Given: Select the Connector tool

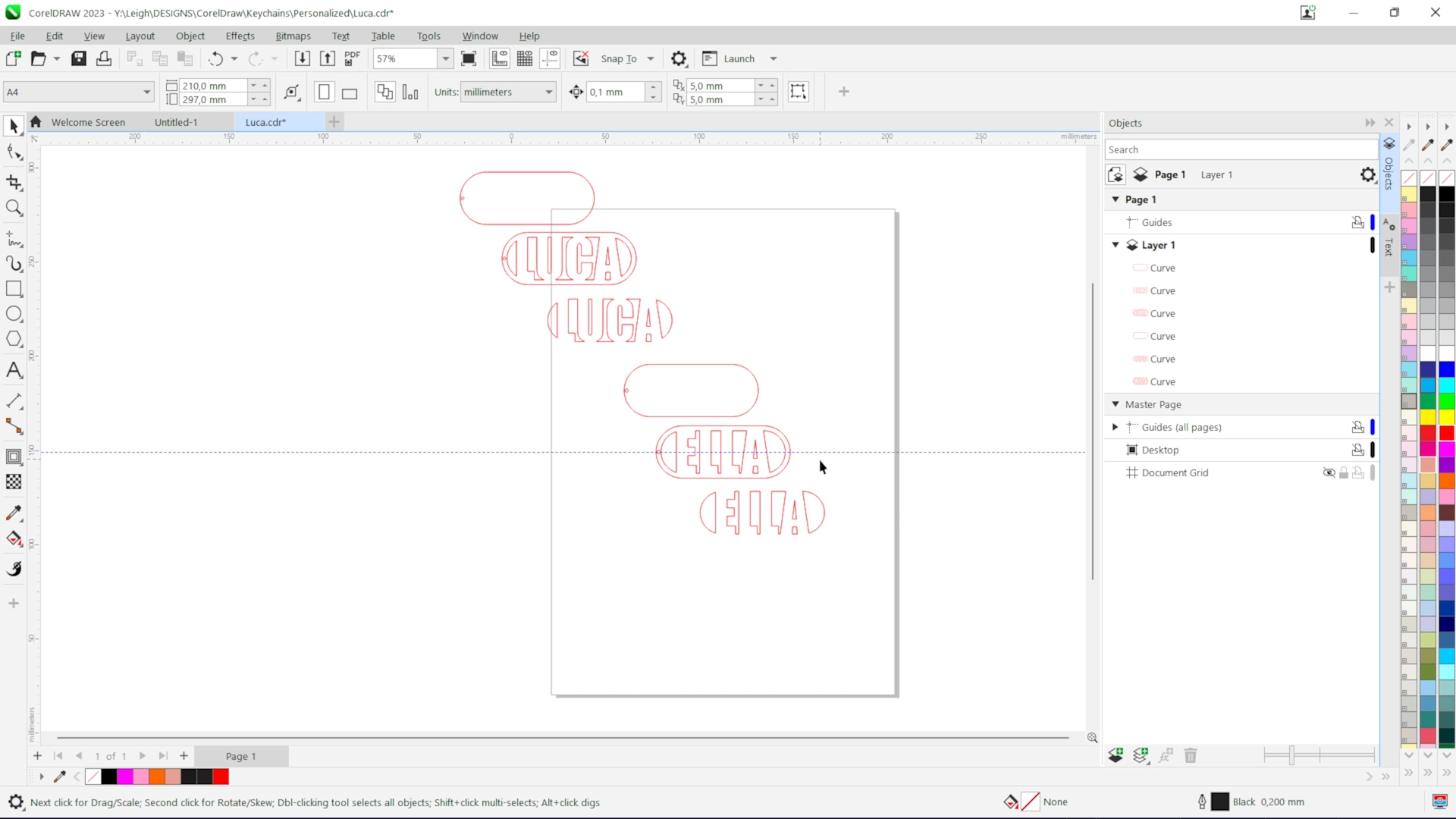Looking at the screenshot, I should click(14, 426).
